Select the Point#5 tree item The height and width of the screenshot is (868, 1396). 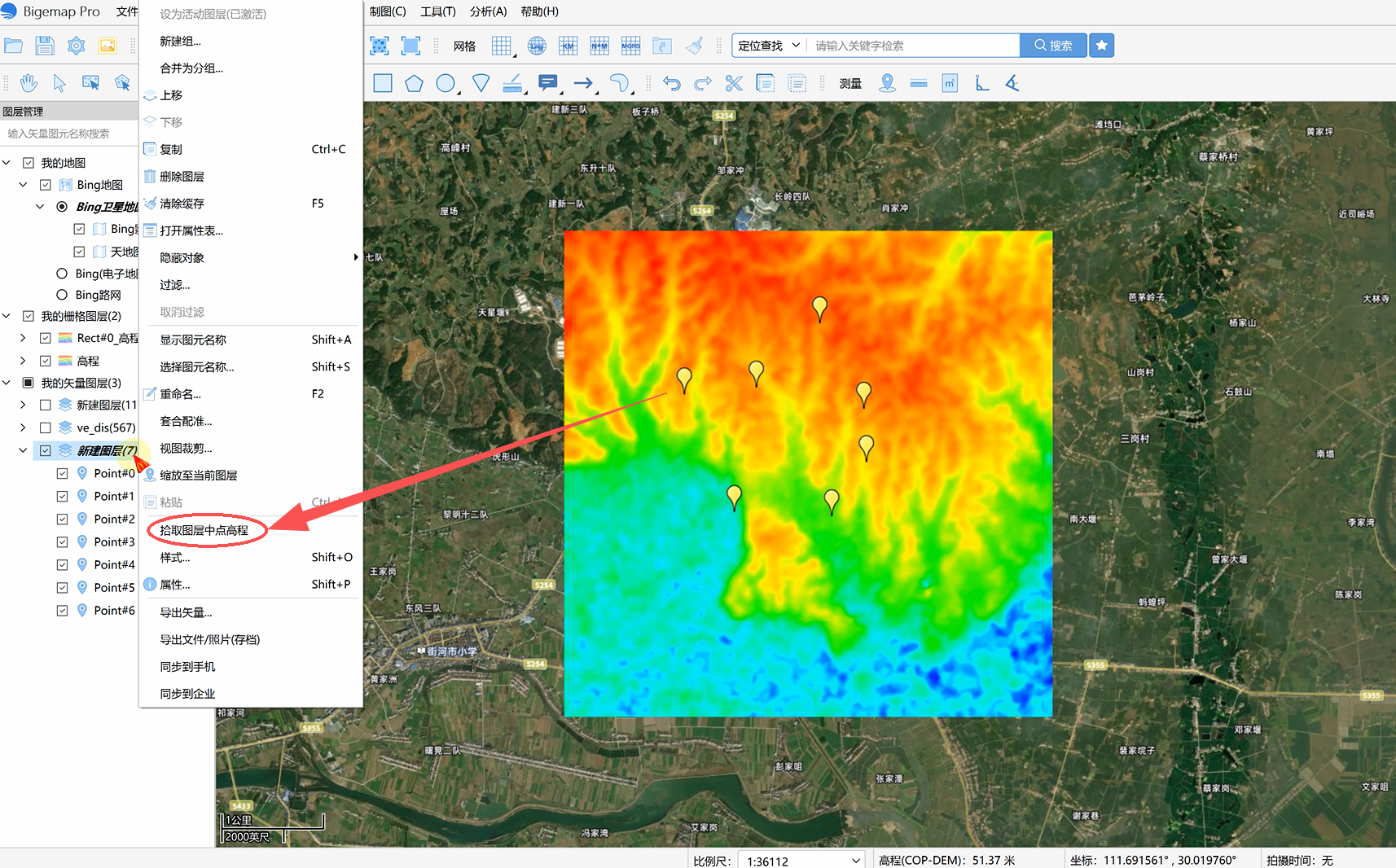(x=114, y=587)
